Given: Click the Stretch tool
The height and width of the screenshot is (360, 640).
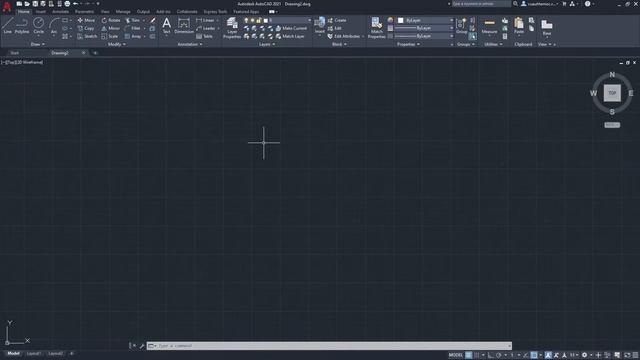Looking at the screenshot, I should [x=87, y=36].
